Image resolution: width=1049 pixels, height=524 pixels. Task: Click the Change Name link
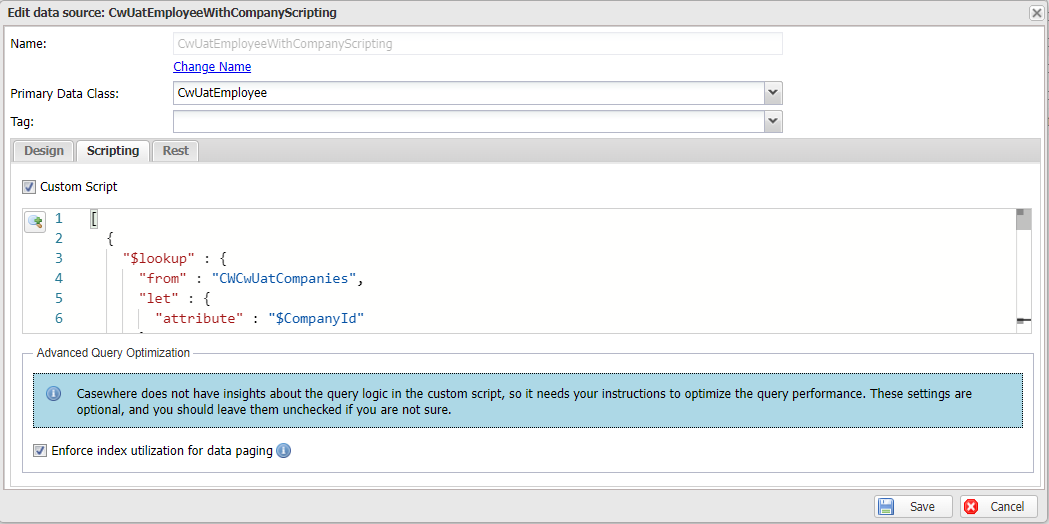point(212,67)
